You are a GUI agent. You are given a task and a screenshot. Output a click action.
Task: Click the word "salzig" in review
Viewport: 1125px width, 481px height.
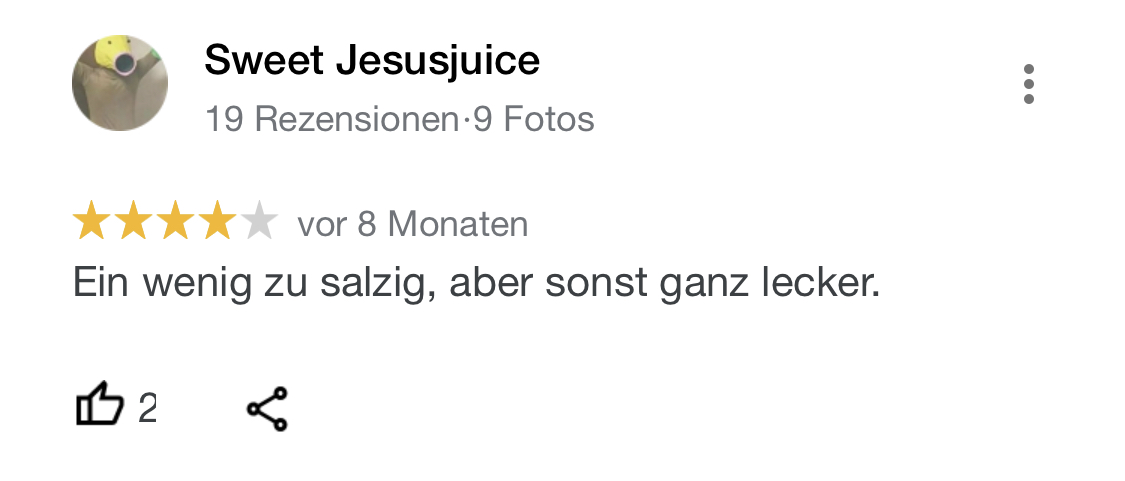click(378, 284)
